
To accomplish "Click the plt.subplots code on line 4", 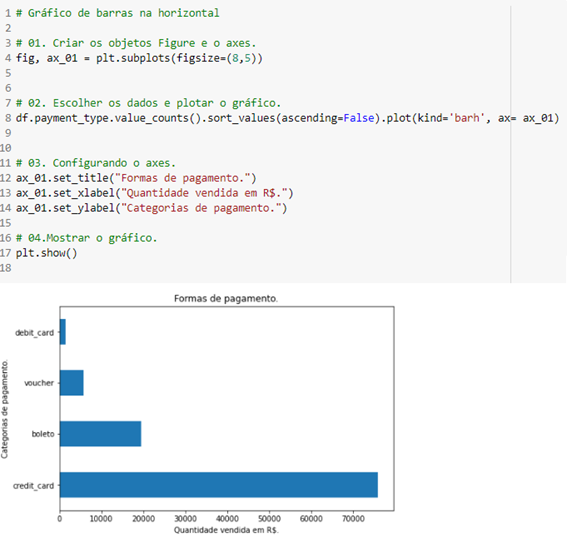I will coord(139,58).
